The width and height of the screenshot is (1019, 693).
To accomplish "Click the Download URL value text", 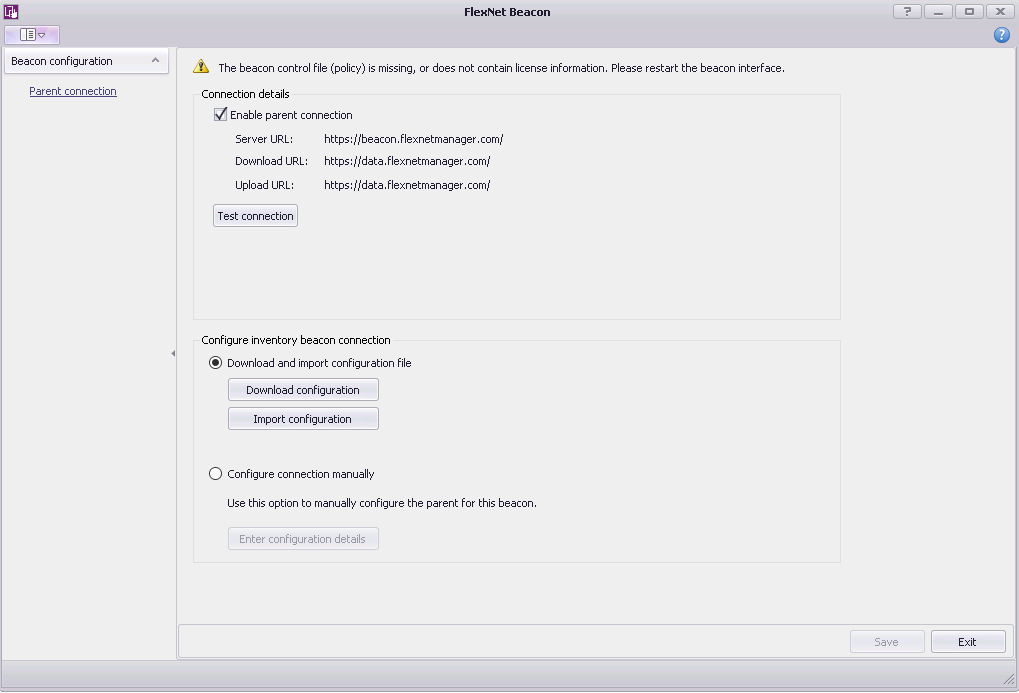I will coord(407,161).
